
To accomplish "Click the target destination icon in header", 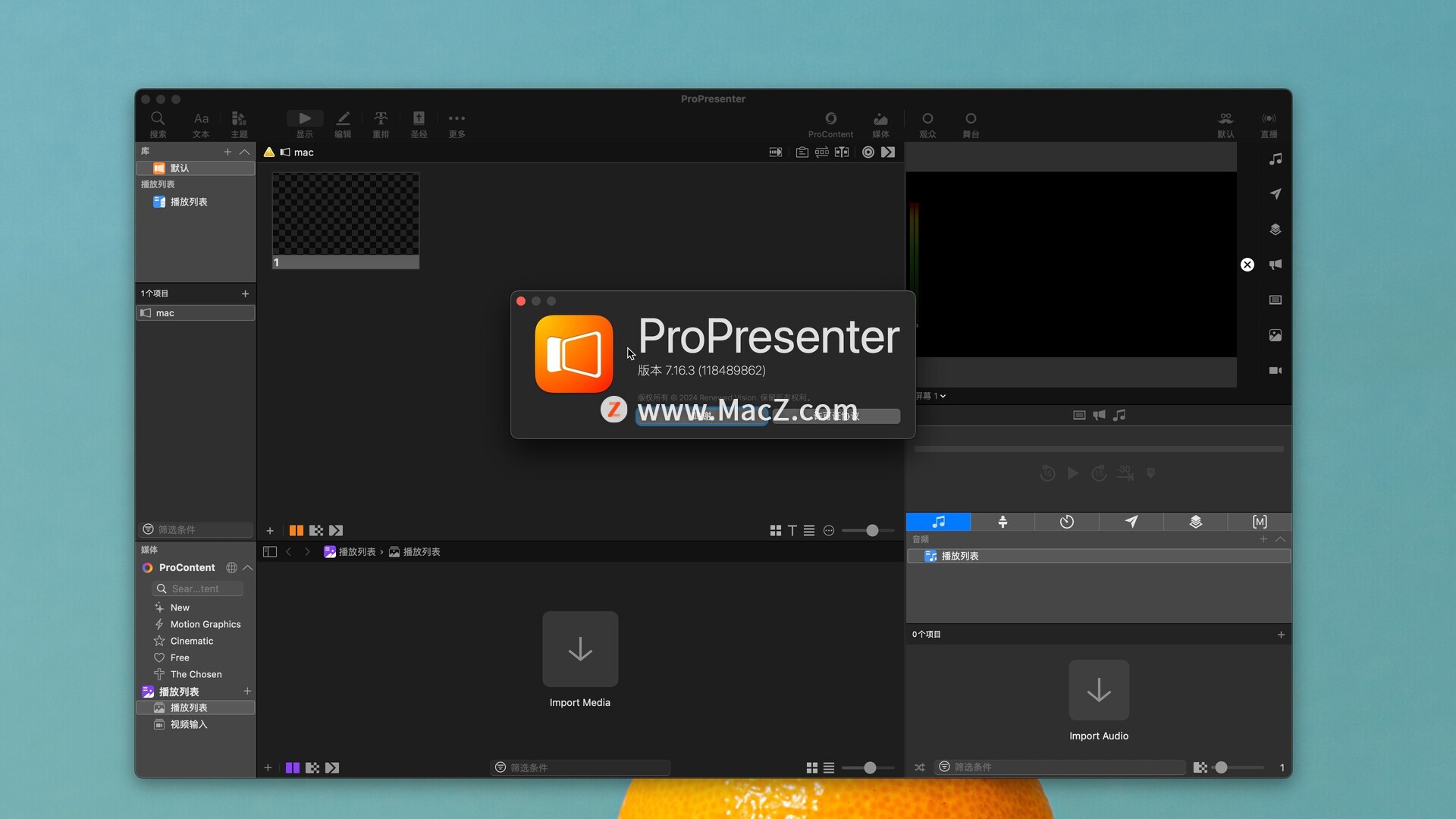I will [868, 152].
